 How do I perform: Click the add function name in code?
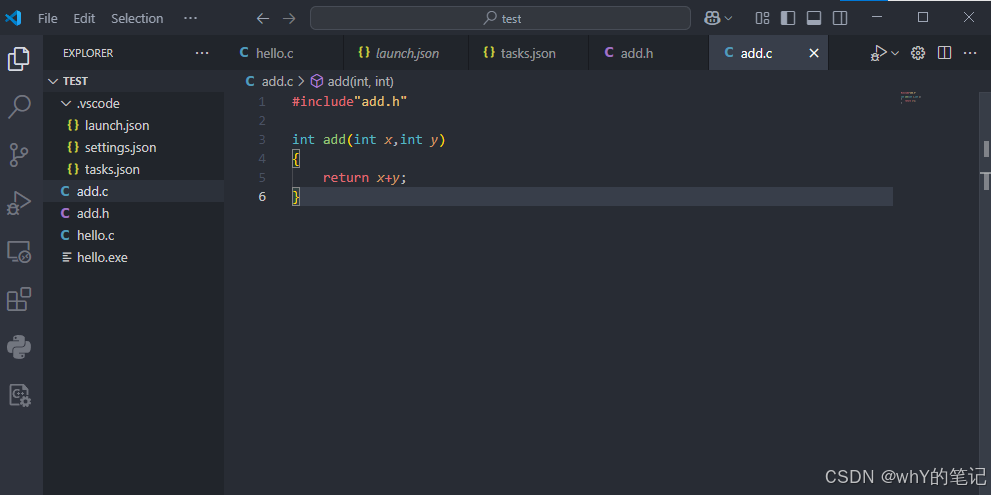pyautogui.click(x=334, y=139)
